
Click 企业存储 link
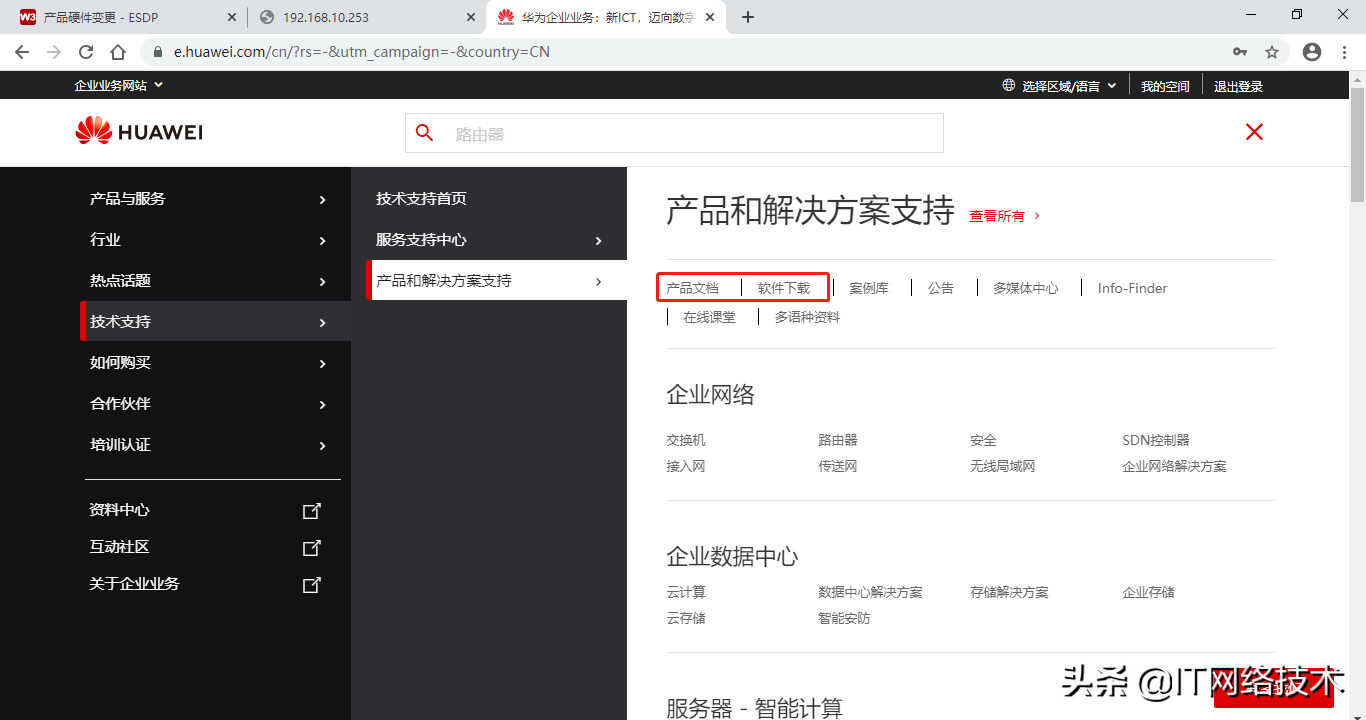point(1148,592)
